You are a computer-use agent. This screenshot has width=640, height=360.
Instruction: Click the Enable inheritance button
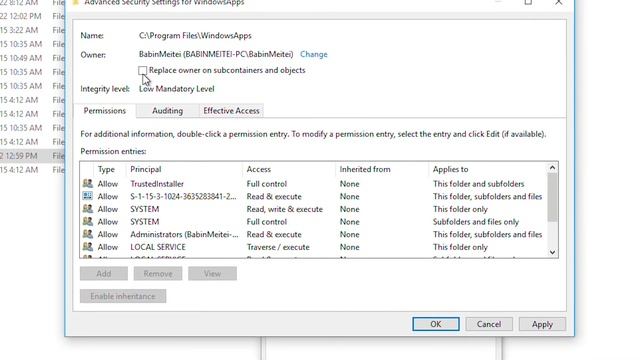[x=123, y=296]
